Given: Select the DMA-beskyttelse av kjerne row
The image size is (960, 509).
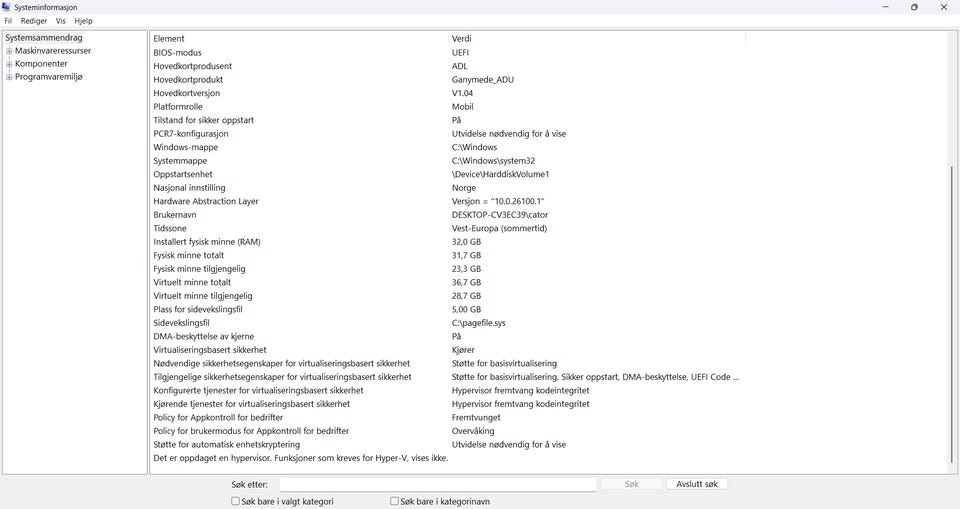Looking at the screenshot, I should click(446, 336).
